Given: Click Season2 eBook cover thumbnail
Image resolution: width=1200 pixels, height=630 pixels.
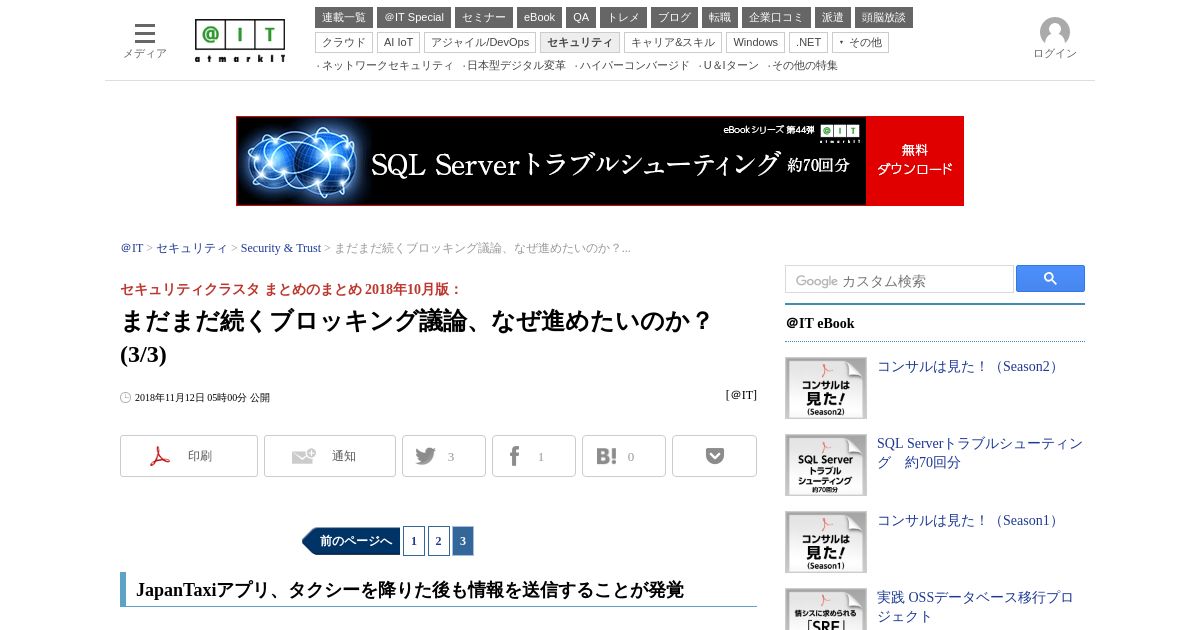Looking at the screenshot, I should point(826,388).
